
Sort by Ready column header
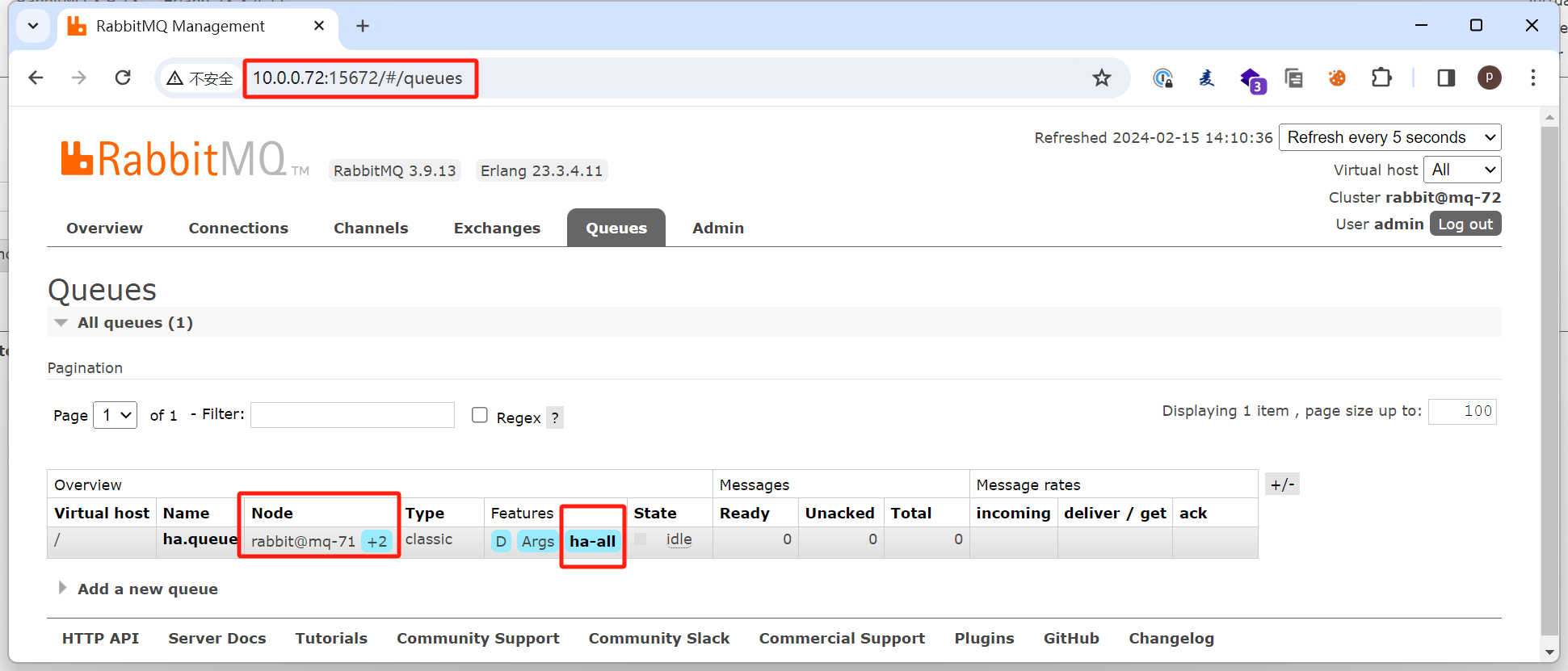pos(745,513)
